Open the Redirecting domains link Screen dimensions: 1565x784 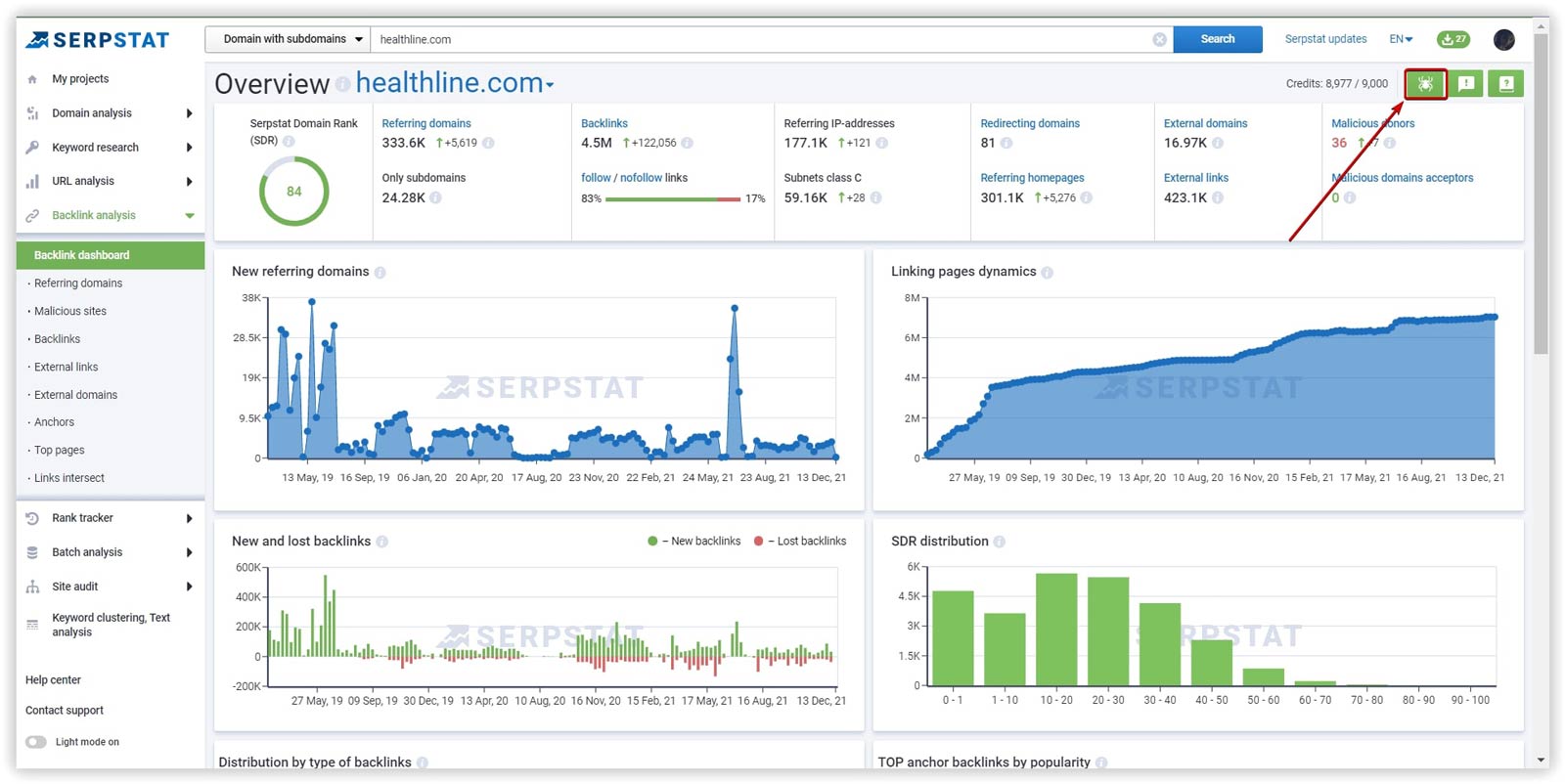[x=1030, y=124]
